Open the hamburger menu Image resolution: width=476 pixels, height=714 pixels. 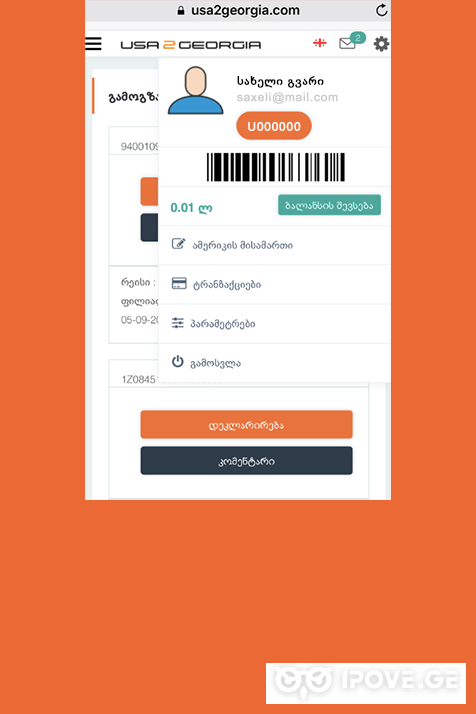pyautogui.click(x=93, y=44)
